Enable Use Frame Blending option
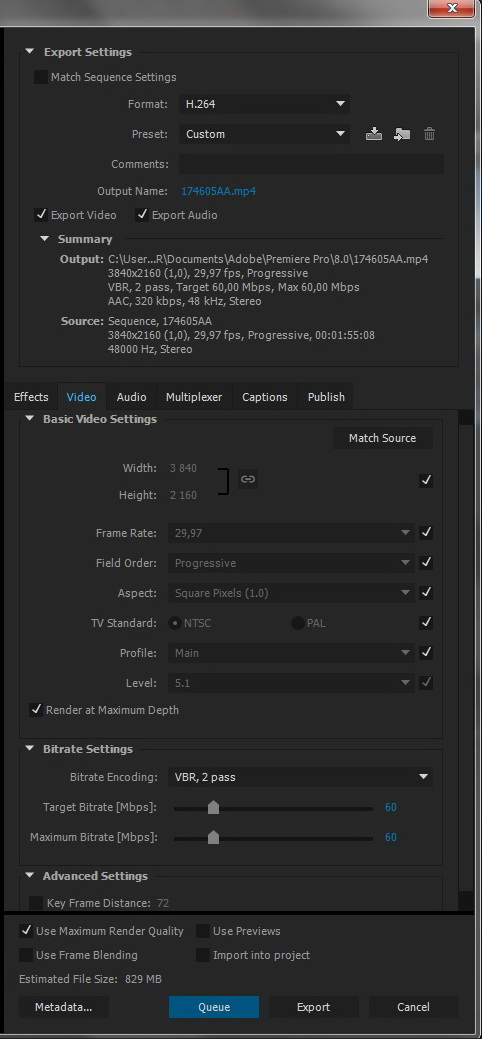 point(26,955)
